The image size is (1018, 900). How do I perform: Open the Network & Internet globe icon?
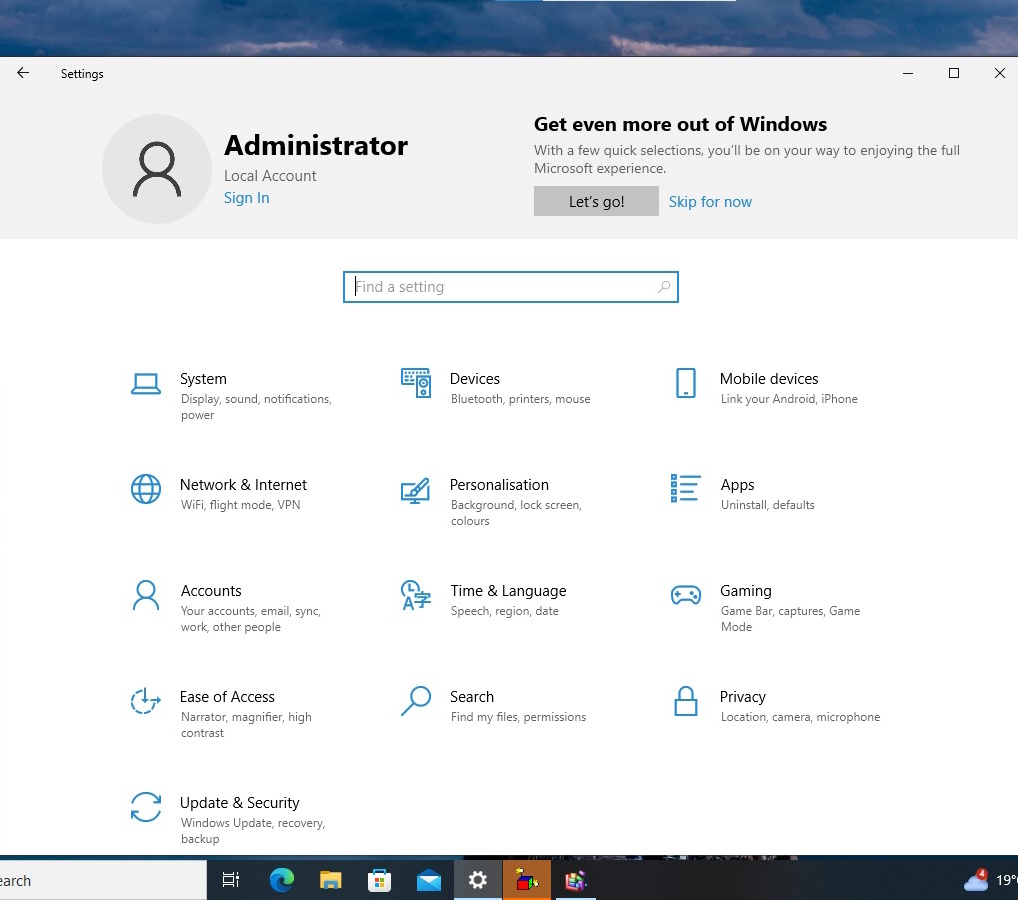click(x=145, y=489)
